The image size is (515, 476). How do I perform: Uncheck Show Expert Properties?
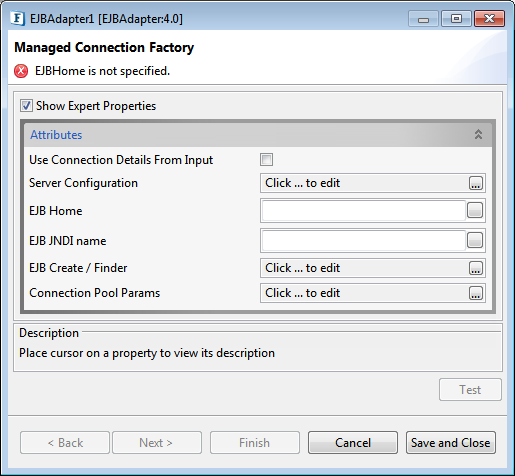(x=26, y=106)
